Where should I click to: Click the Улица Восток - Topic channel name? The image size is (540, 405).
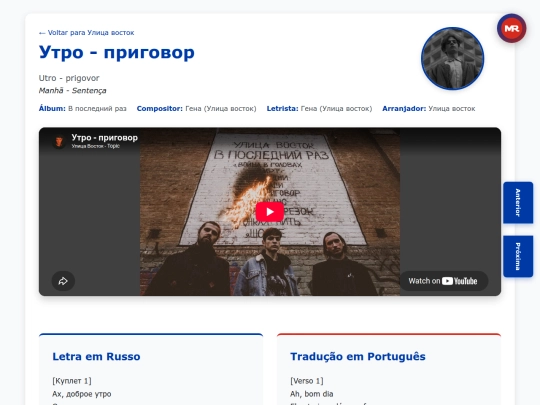[96, 146]
